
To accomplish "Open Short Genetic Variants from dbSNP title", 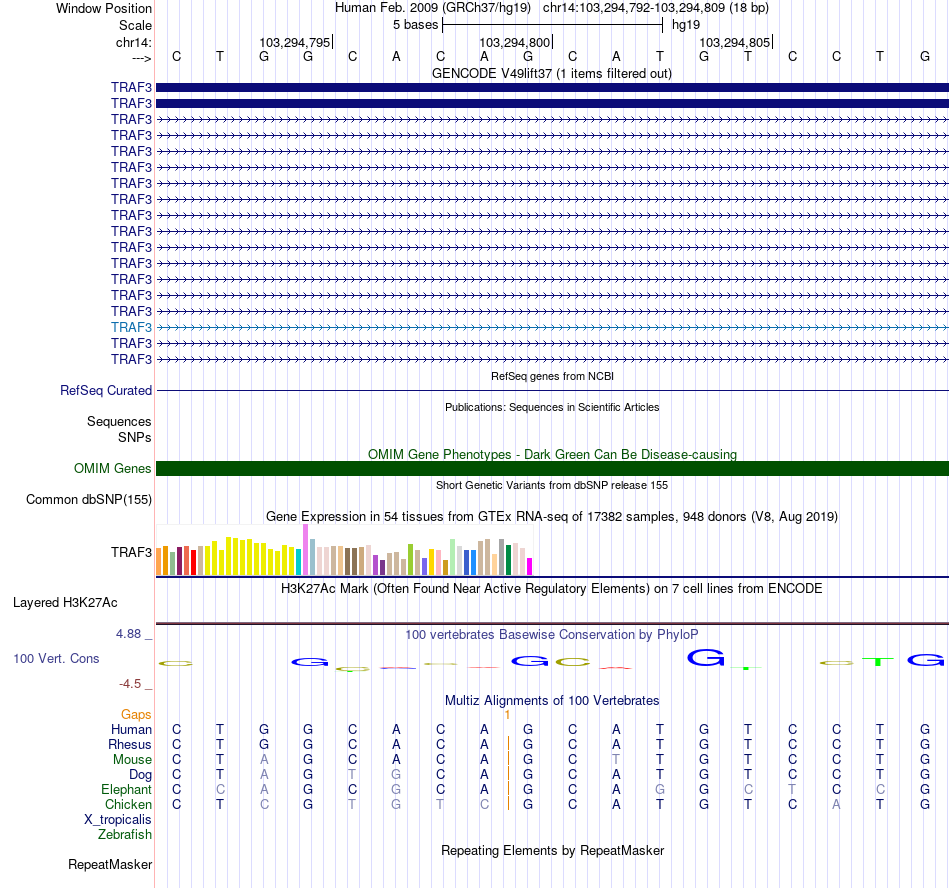I will pyautogui.click(x=552, y=485).
